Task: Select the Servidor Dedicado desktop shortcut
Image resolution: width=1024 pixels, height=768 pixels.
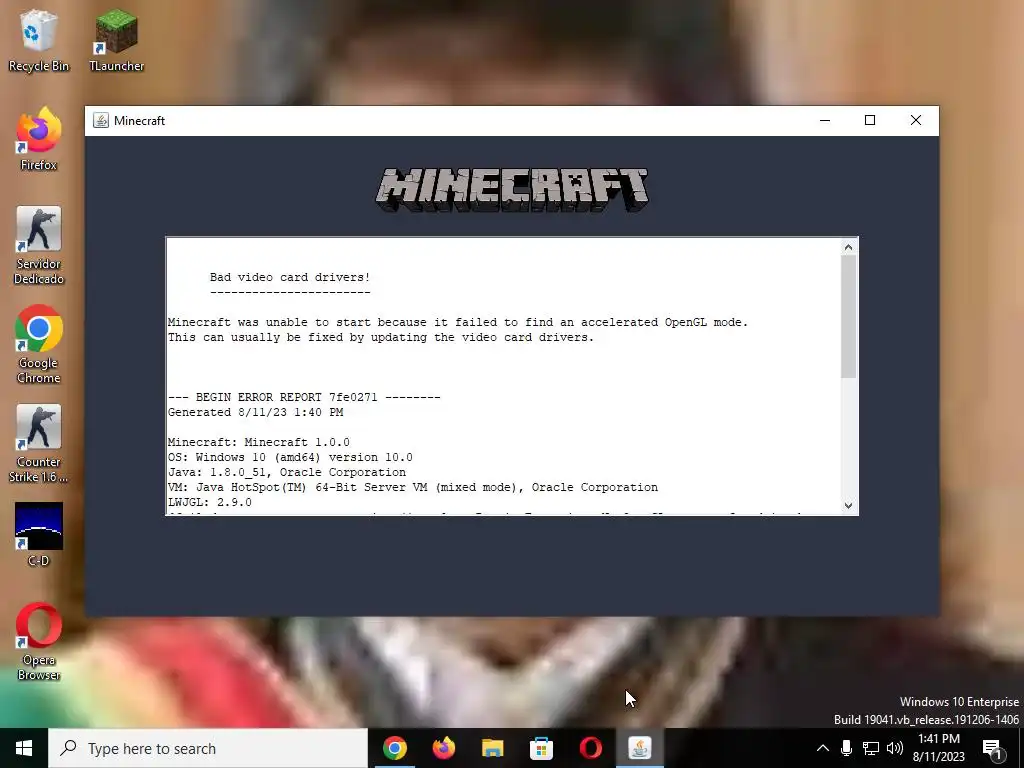Action: pyautogui.click(x=39, y=246)
